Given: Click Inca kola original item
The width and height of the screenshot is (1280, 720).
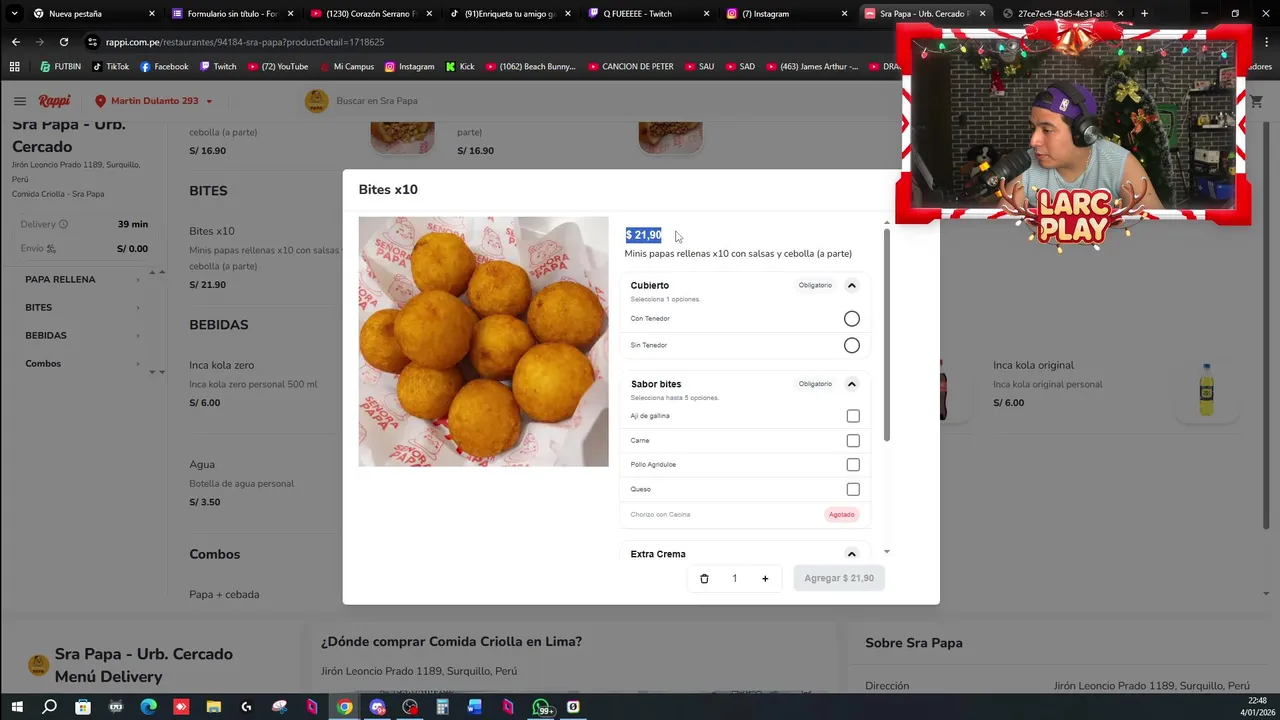Looking at the screenshot, I should [1033, 366].
